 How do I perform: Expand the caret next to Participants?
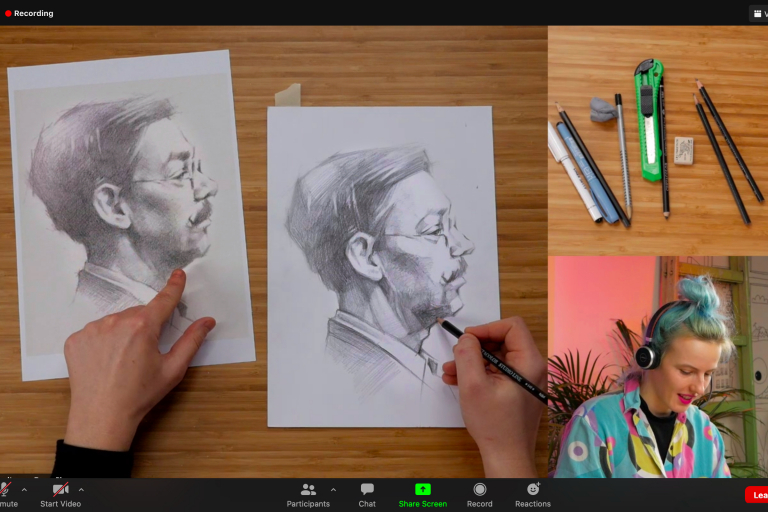tap(333, 490)
